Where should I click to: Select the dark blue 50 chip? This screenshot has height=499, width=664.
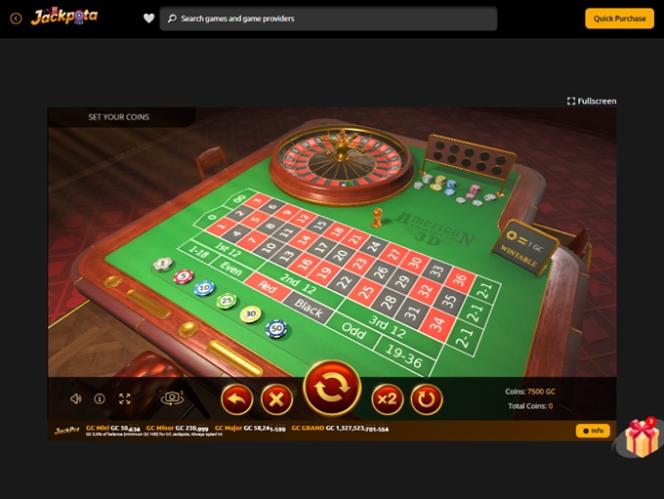click(x=277, y=329)
